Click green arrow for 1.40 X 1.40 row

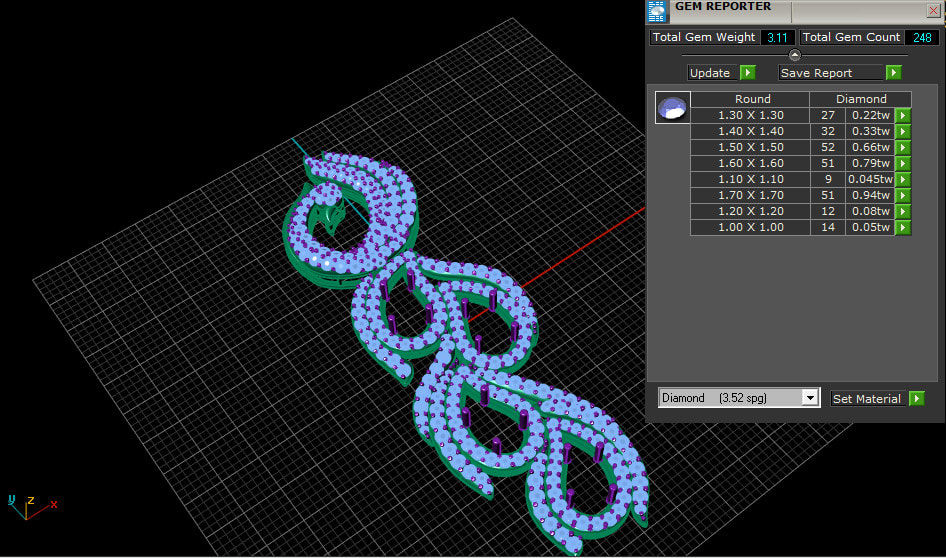[x=902, y=131]
